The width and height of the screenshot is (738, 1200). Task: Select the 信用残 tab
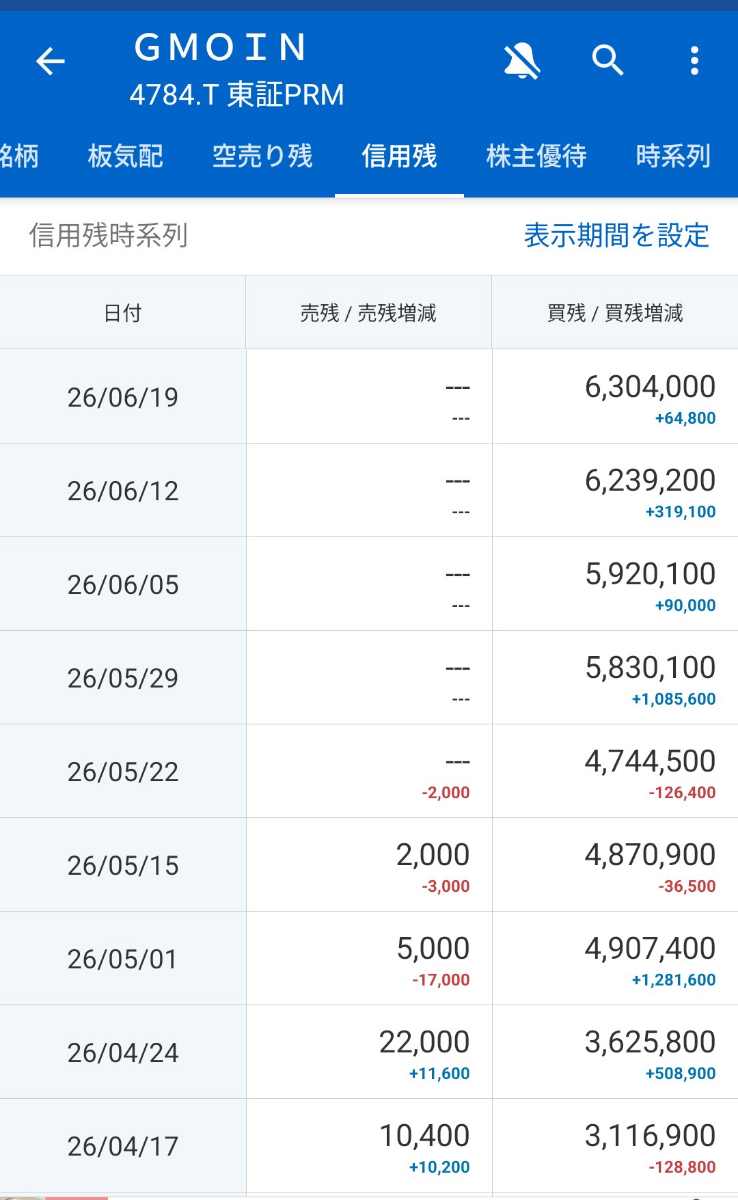tap(399, 156)
